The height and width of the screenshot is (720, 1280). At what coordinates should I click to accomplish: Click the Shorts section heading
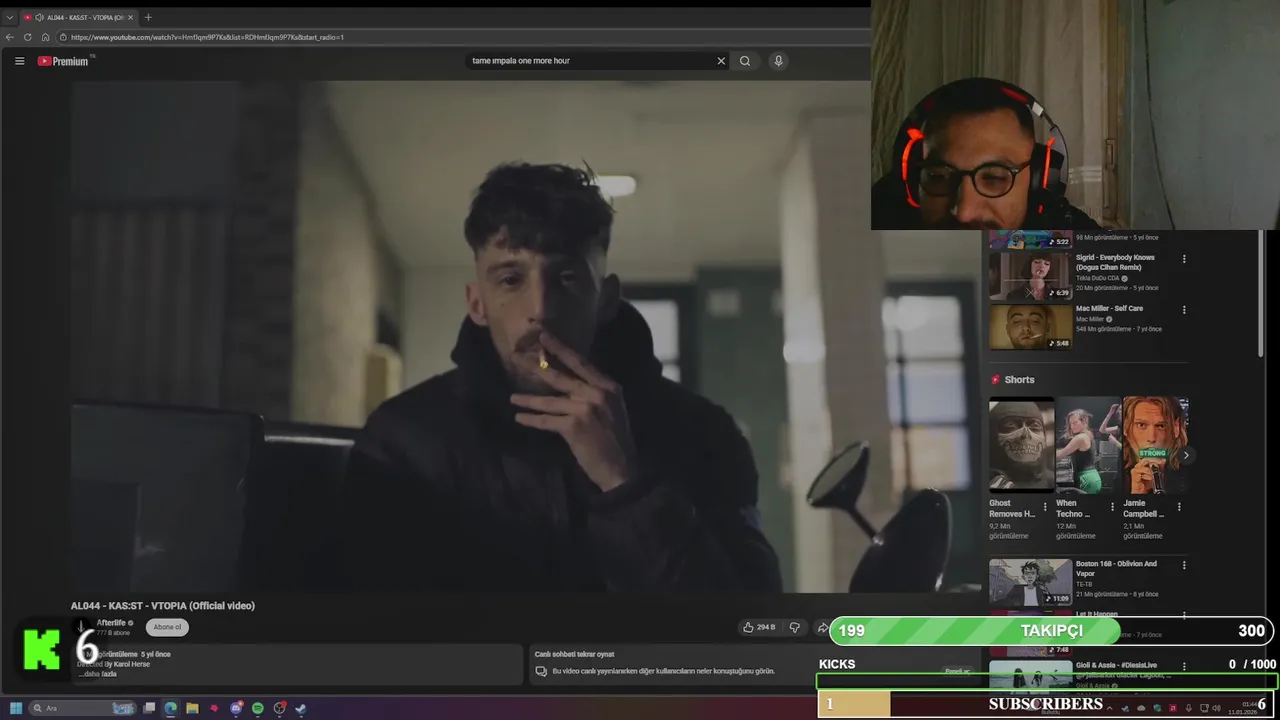[x=1019, y=380]
